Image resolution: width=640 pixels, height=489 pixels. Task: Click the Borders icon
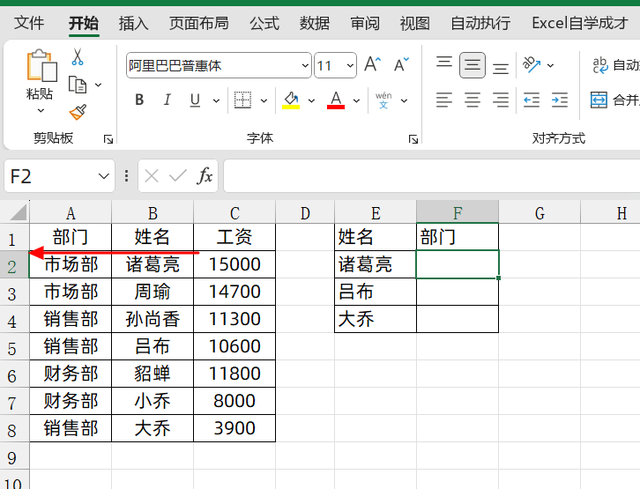coord(242,100)
